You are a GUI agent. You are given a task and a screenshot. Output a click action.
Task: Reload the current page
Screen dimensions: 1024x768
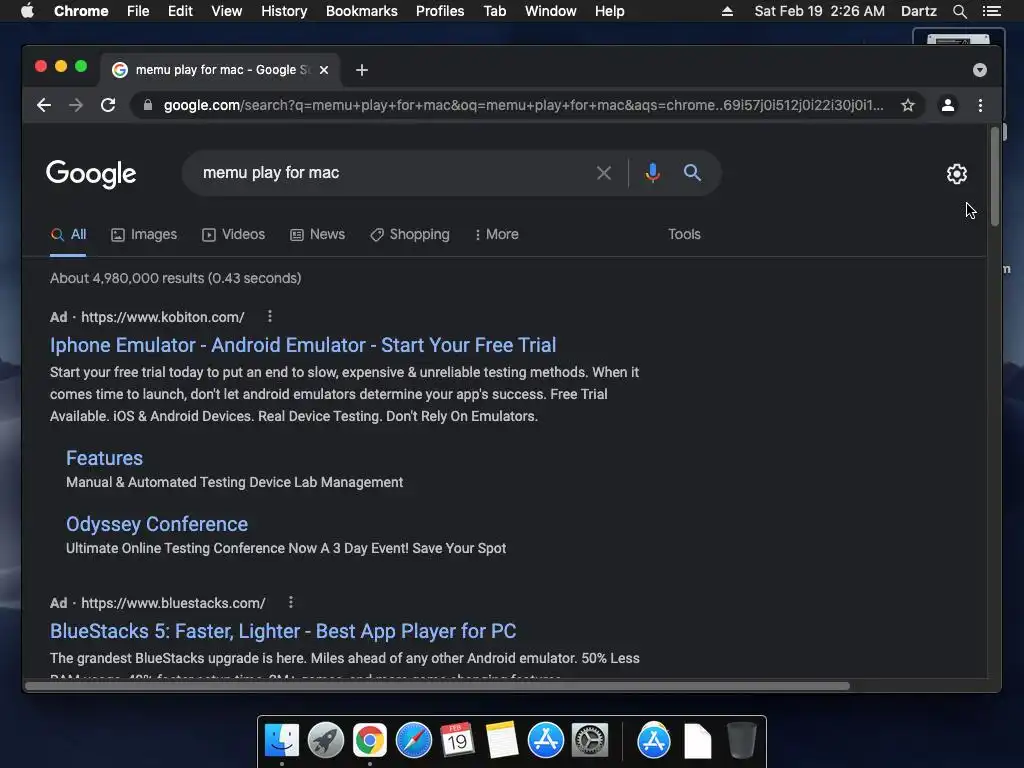click(108, 105)
